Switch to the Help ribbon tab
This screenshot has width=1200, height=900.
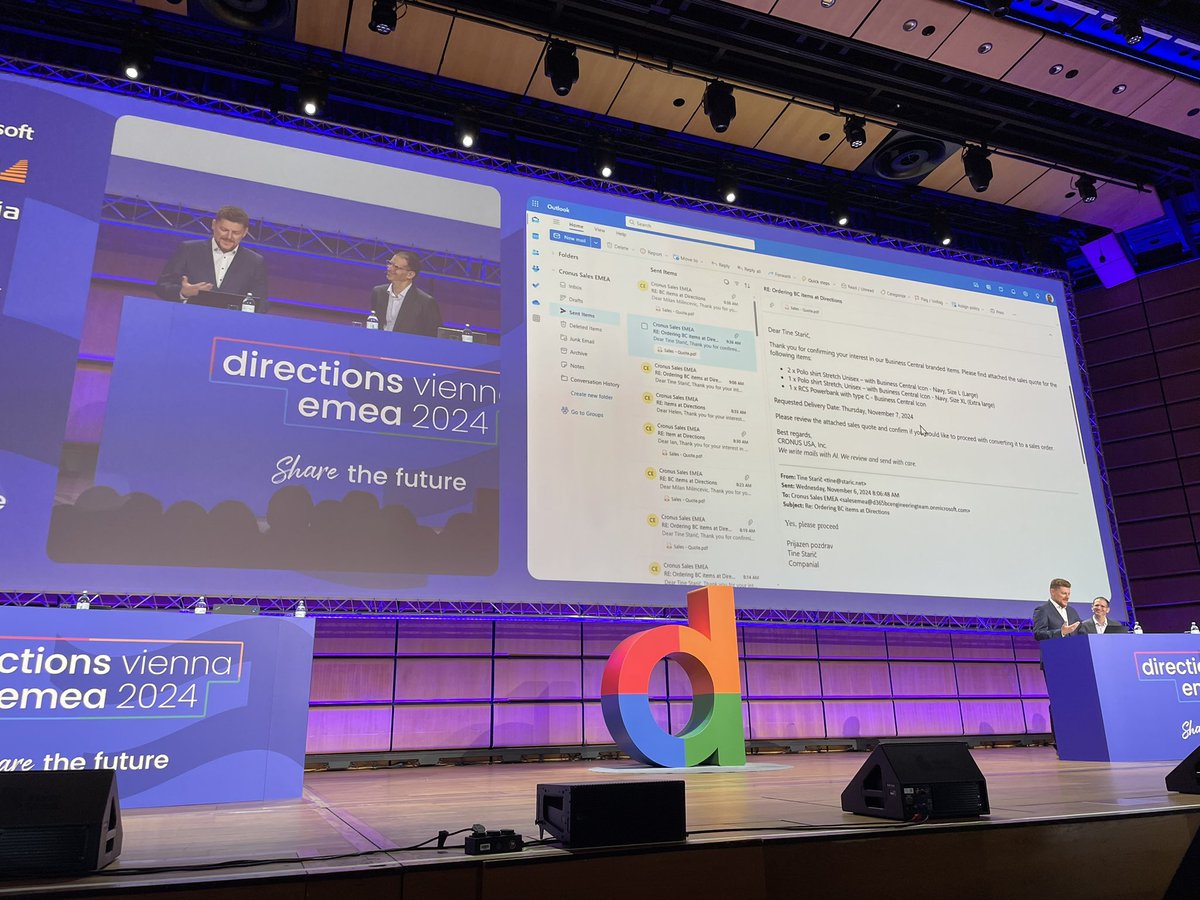621,234
